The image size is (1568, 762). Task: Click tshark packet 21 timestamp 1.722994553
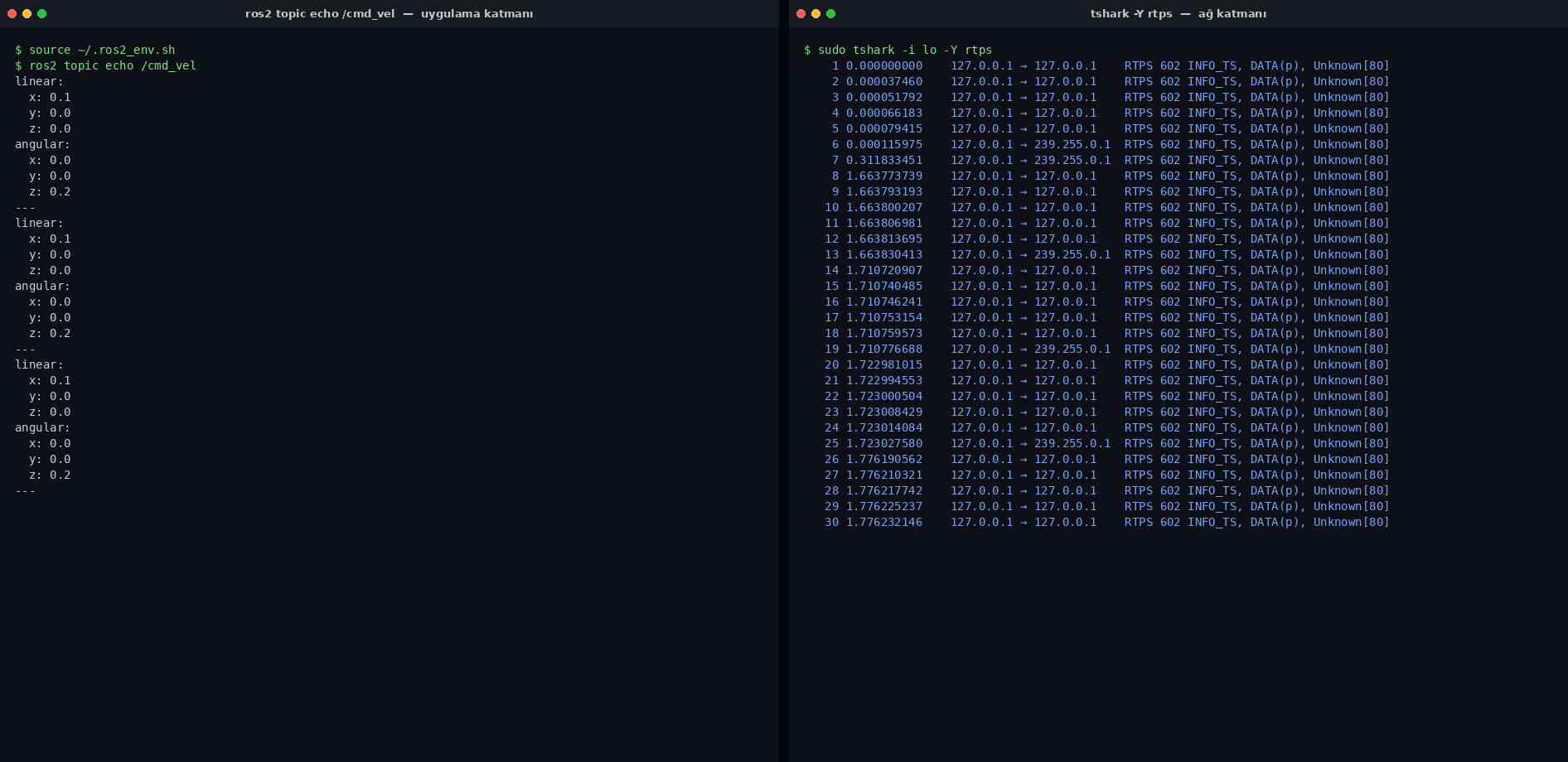[884, 380]
